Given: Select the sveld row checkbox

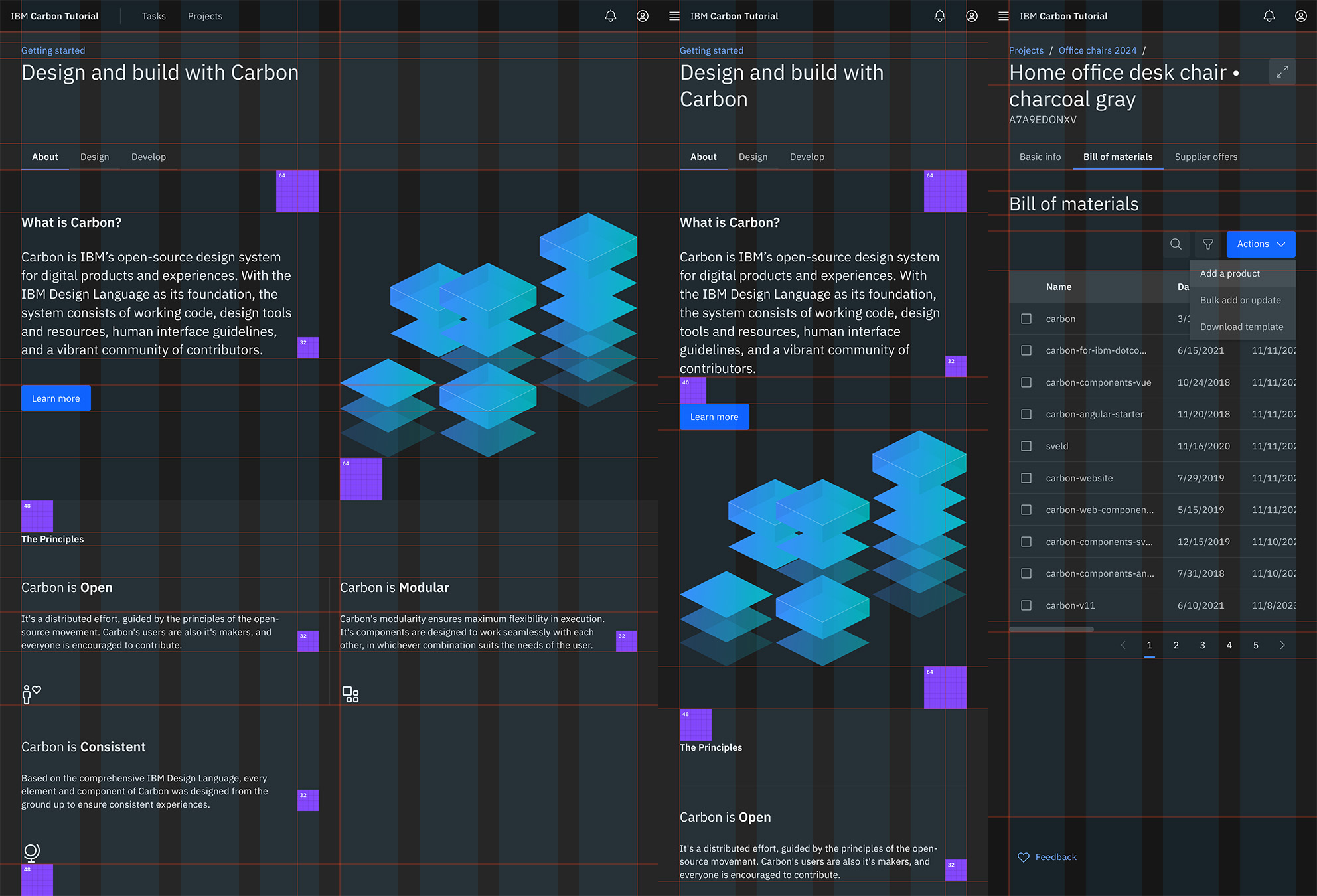Looking at the screenshot, I should point(1026,446).
